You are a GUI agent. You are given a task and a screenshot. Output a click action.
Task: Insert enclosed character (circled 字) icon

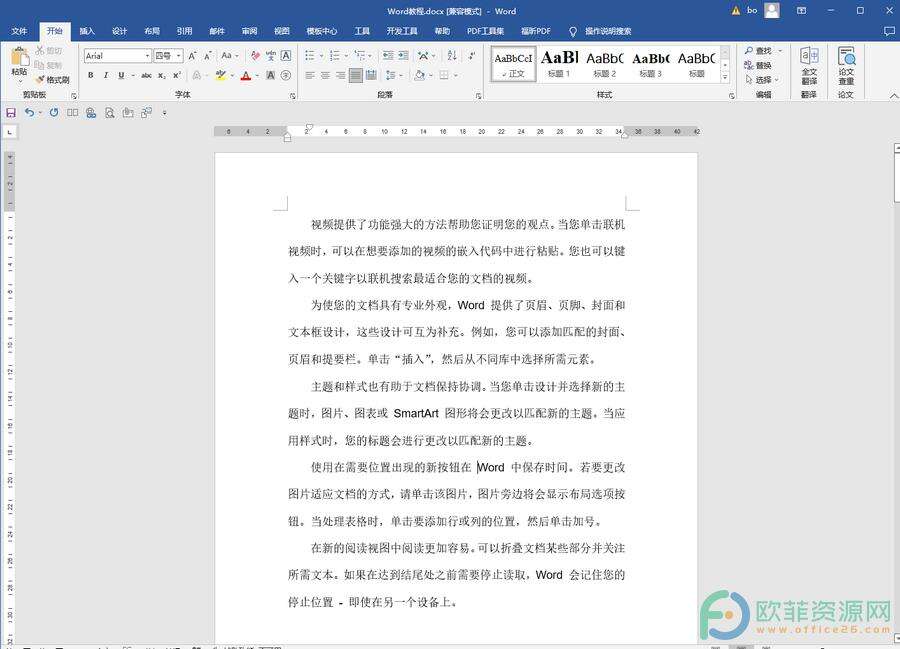point(286,75)
